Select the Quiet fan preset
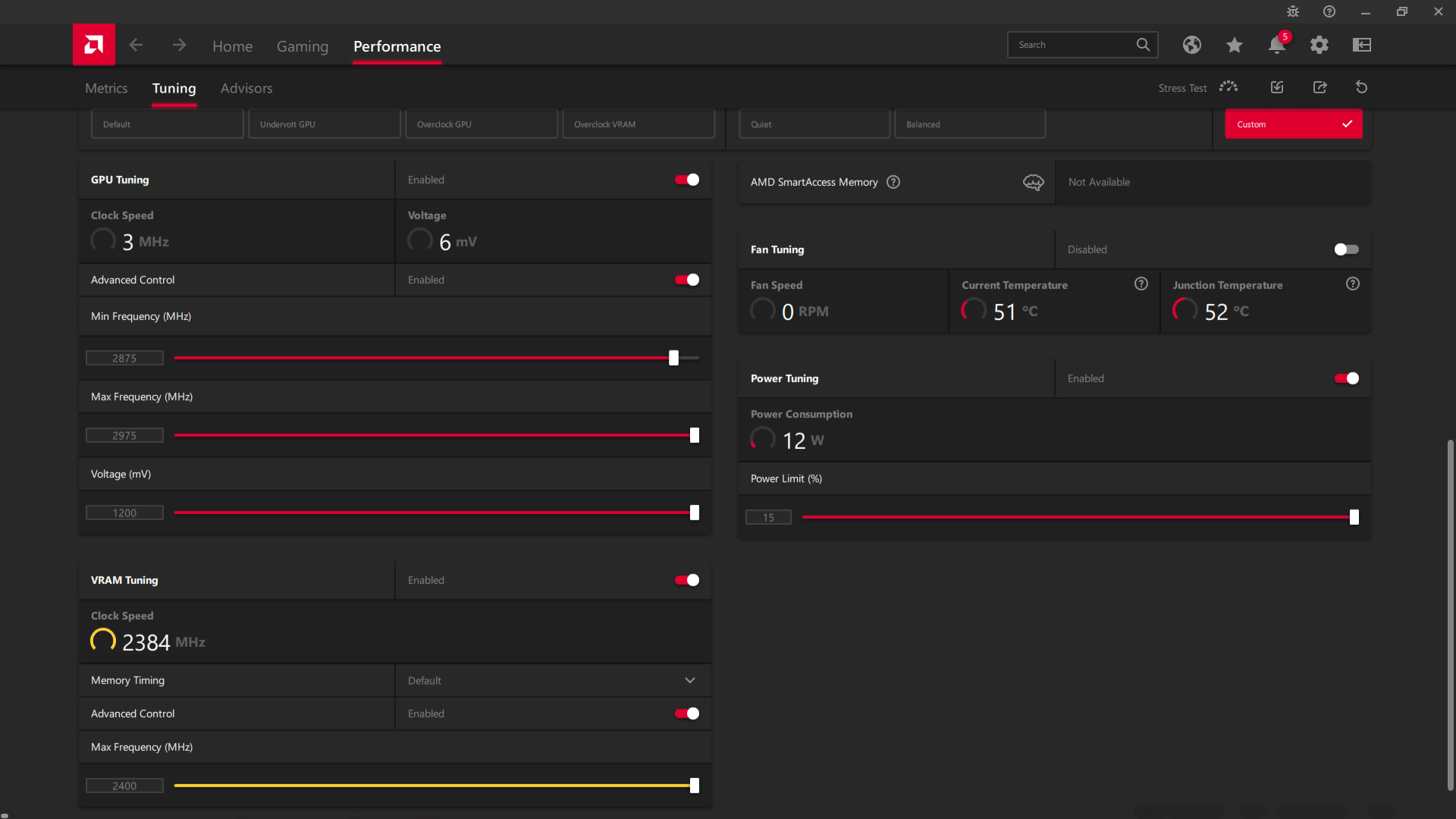 pyautogui.click(x=814, y=124)
